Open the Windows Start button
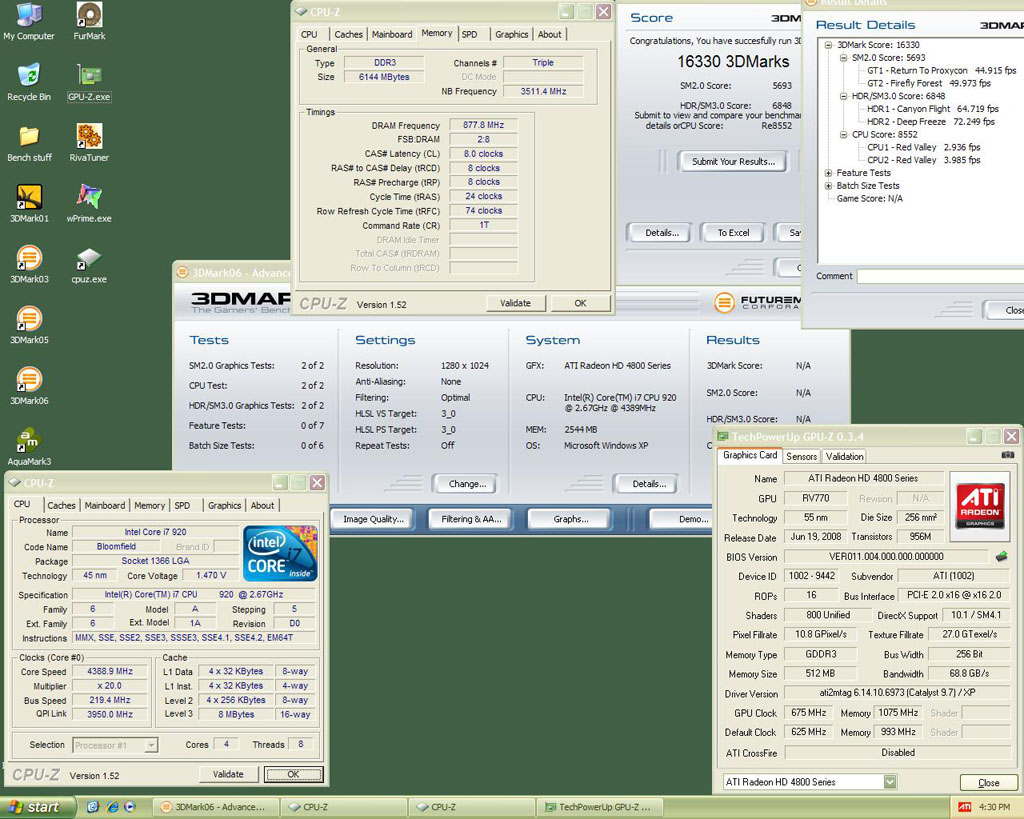Viewport: 1024px width, 819px height. tap(37, 807)
